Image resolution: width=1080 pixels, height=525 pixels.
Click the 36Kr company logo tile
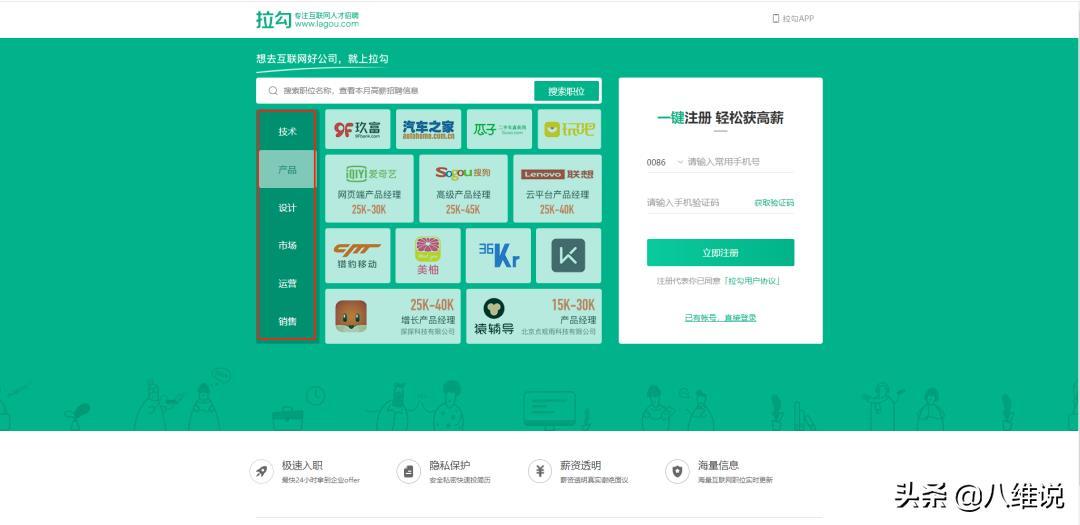click(498, 255)
